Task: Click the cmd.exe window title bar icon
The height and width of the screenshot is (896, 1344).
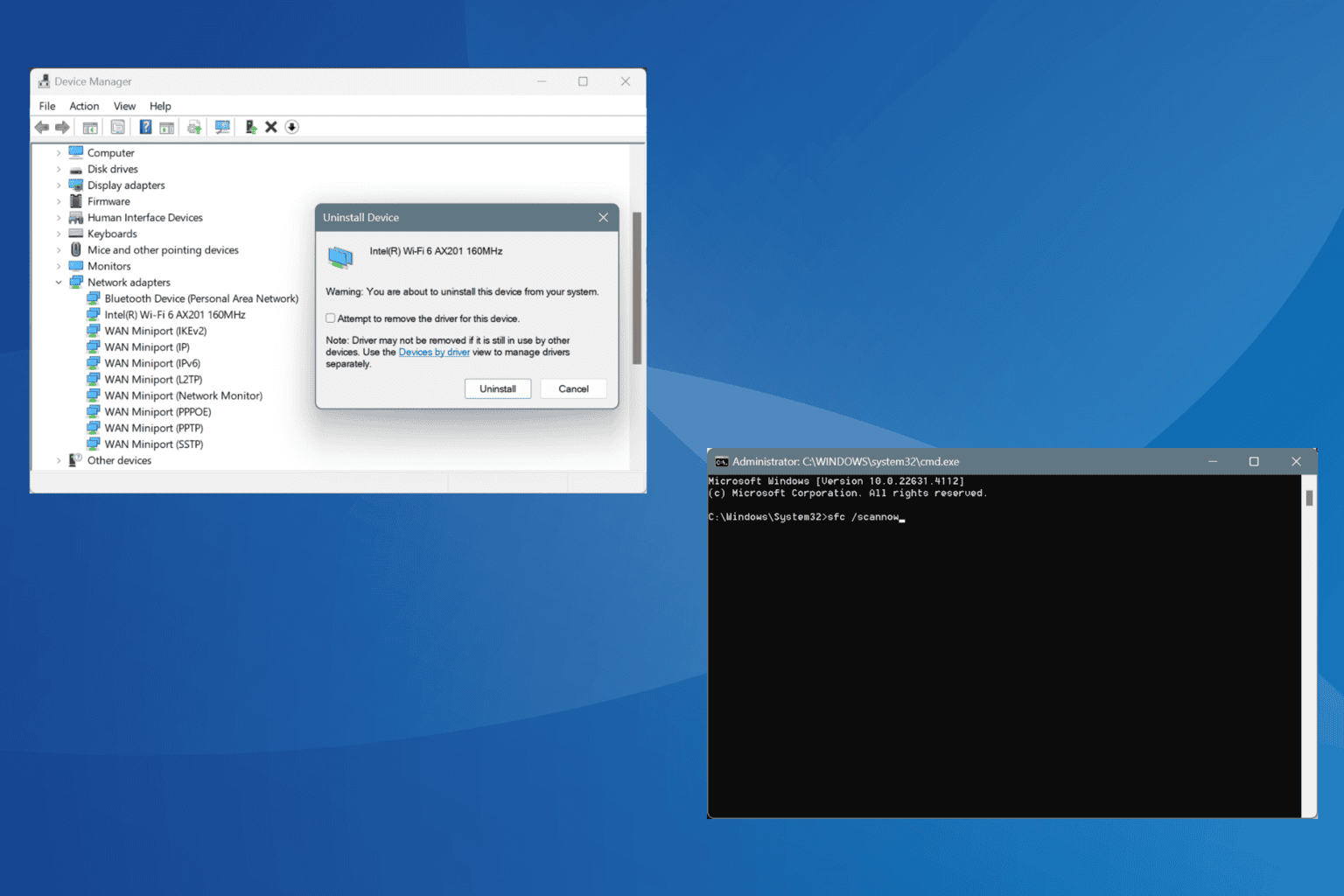Action: [x=722, y=461]
